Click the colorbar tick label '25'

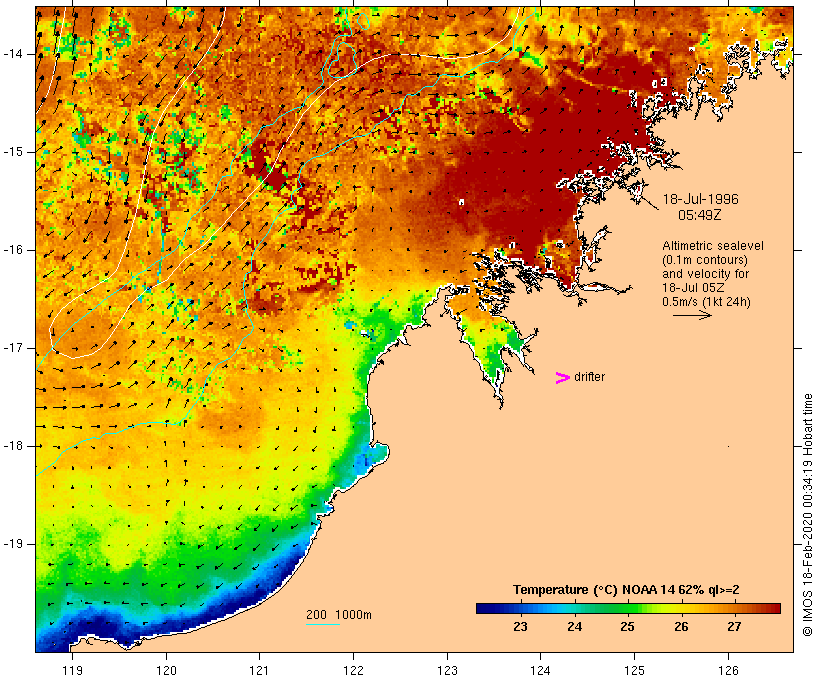628,627
